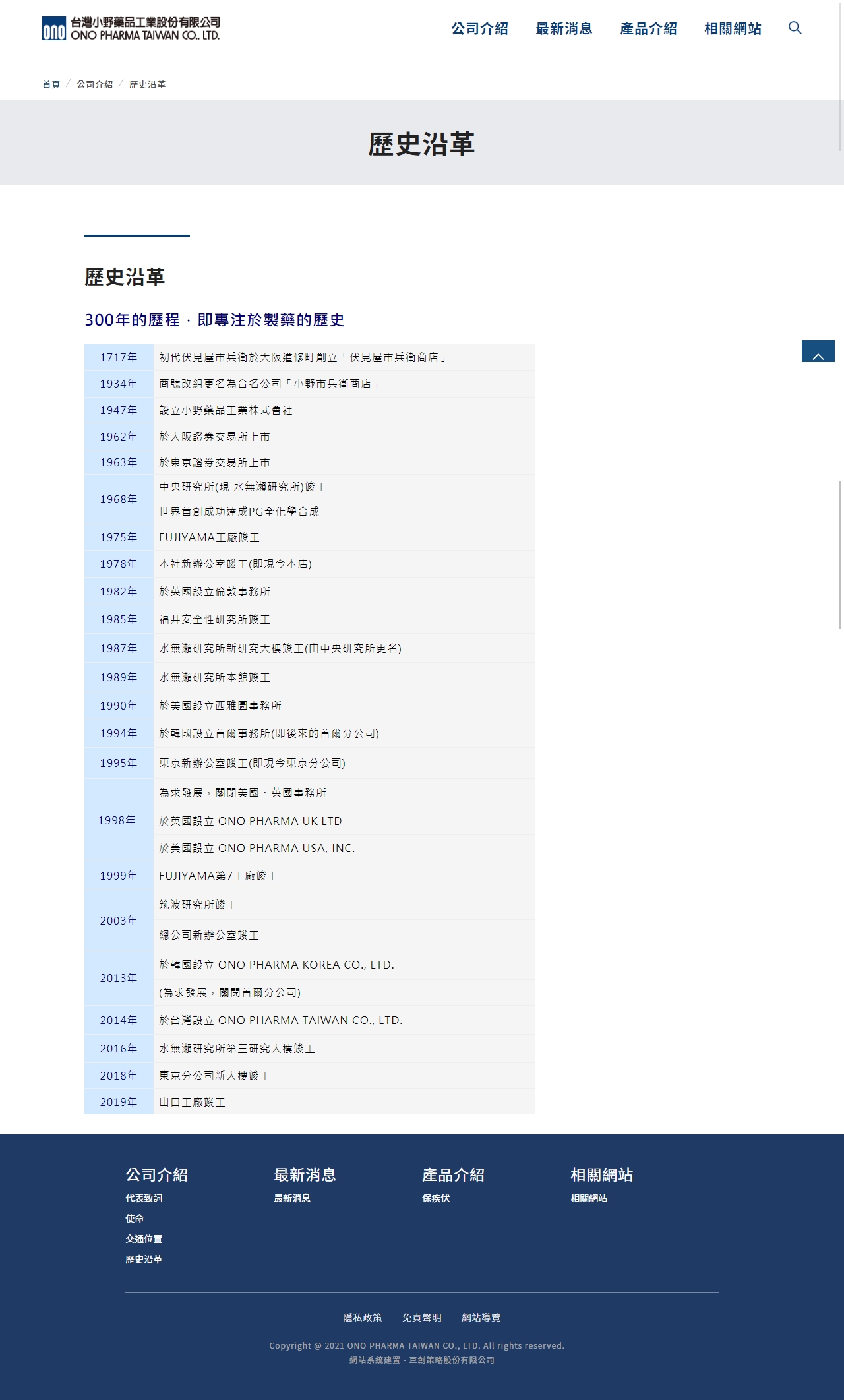Open 最新消息 in top navigation
This screenshot has height=1400, width=844.
564,28
